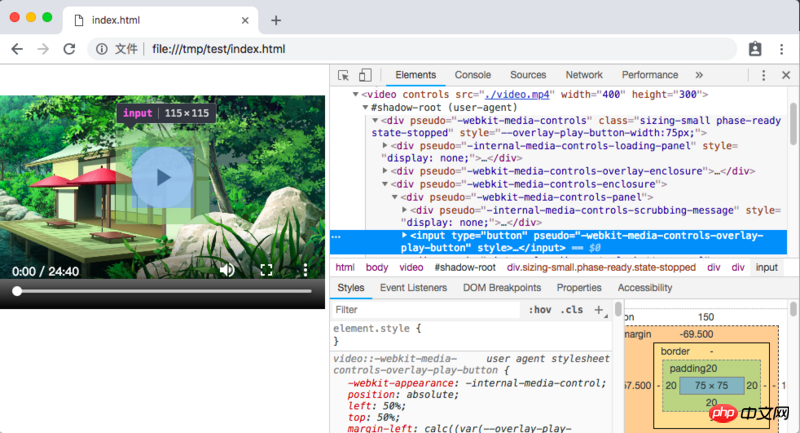Collapse the video element node

click(356, 94)
